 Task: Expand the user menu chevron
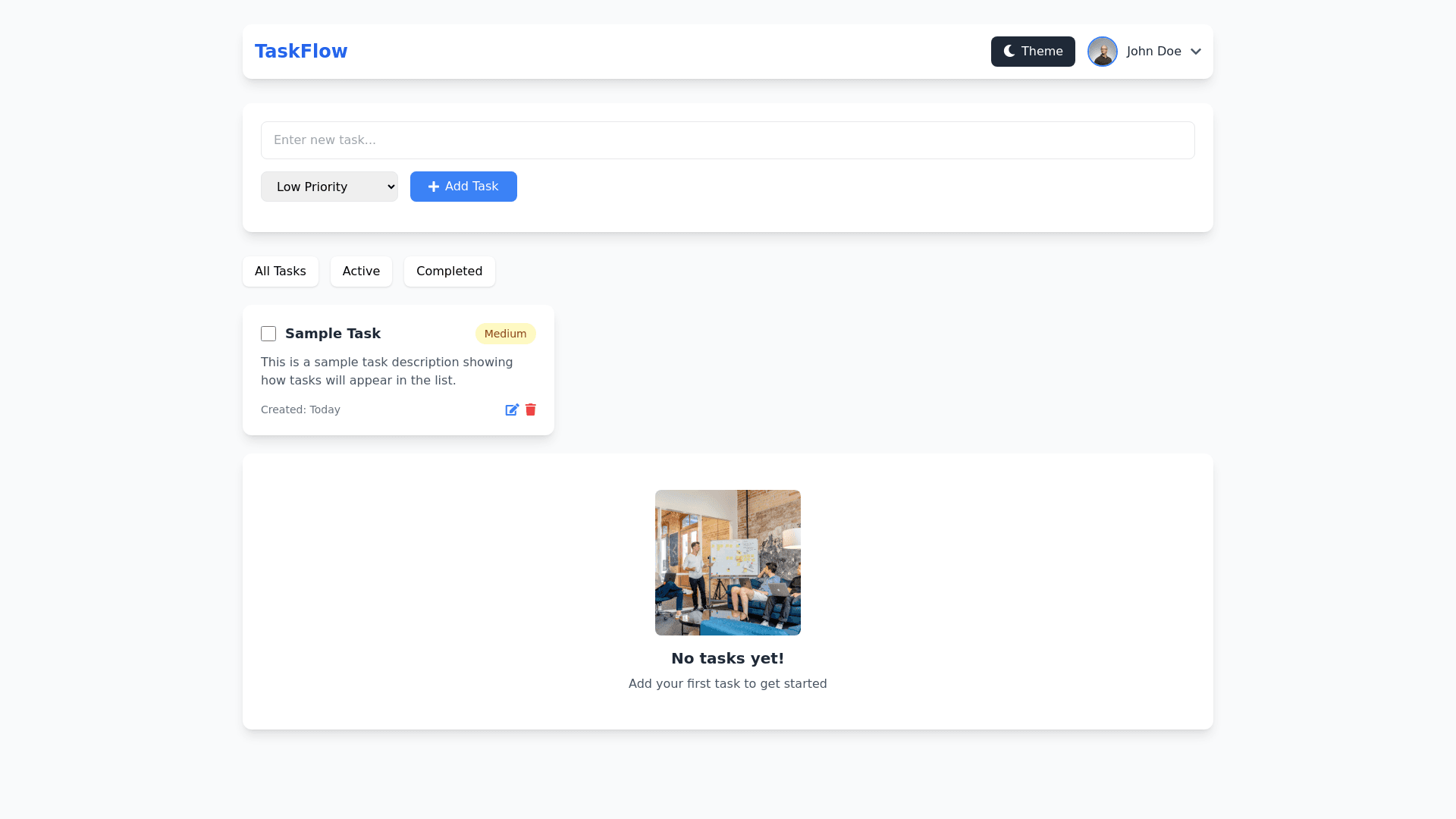pos(1196,52)
